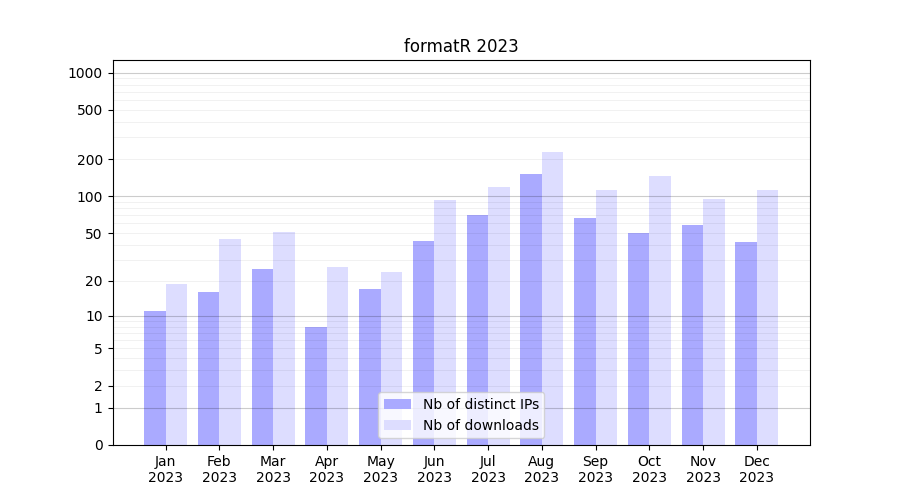
Task: Click the July distinct IPs bar
Action: (x=477, y=330)
